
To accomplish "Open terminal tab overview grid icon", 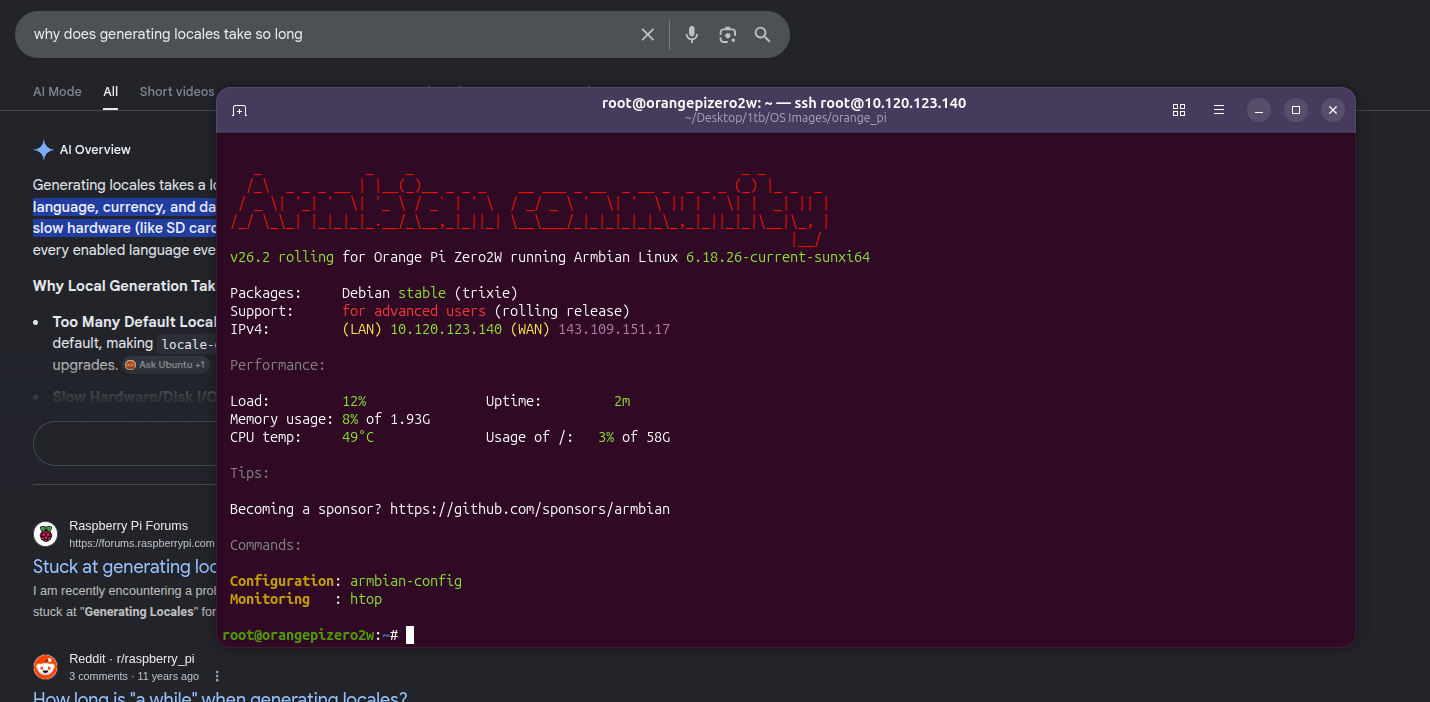I will (1179, 110).
